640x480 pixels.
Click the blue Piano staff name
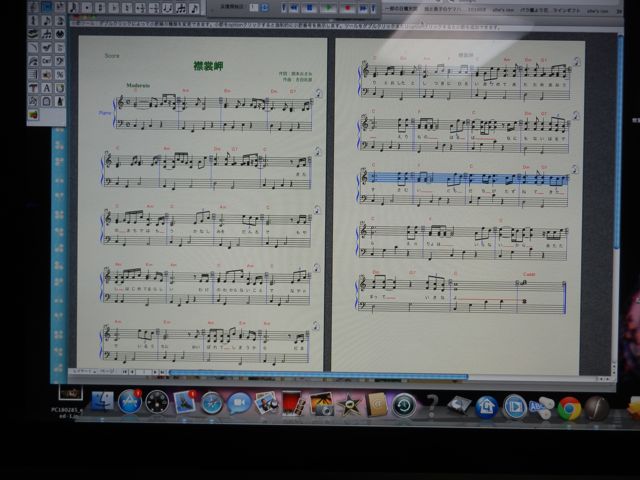pyautogui.click(x=105, y=113)
